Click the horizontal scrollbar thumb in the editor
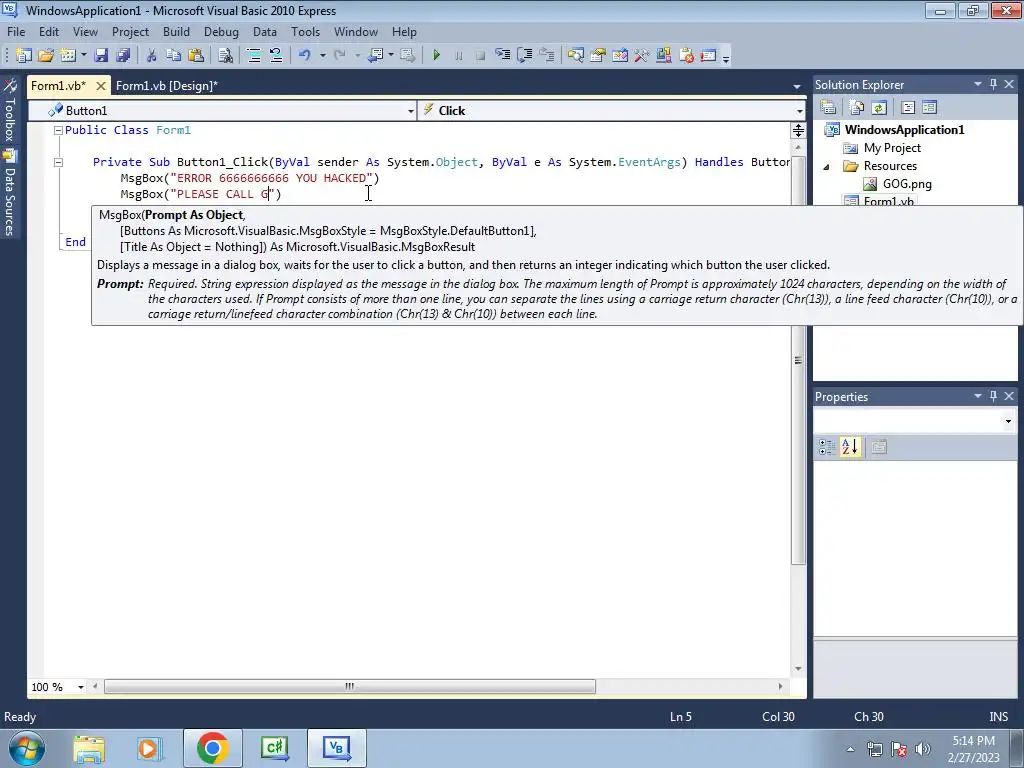The height and width of the screenshot is (768, 1024). 350,686
